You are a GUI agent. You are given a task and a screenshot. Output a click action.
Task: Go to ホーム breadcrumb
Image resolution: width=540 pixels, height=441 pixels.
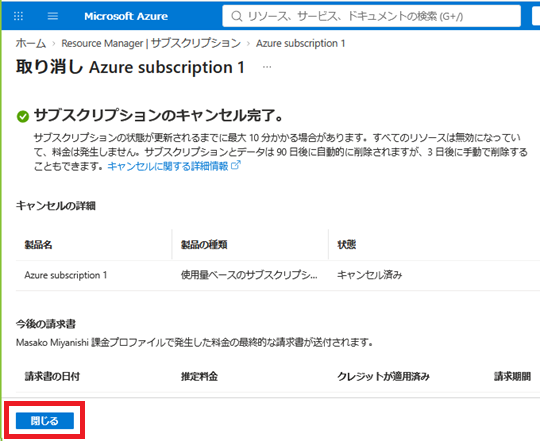31,43
